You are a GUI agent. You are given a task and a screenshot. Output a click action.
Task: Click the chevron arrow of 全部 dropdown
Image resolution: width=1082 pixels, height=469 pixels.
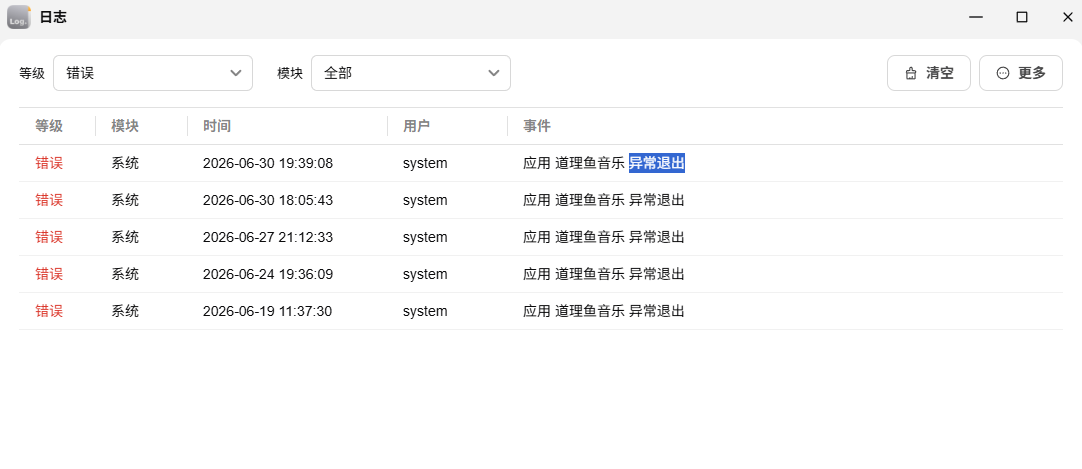[493, 73]
